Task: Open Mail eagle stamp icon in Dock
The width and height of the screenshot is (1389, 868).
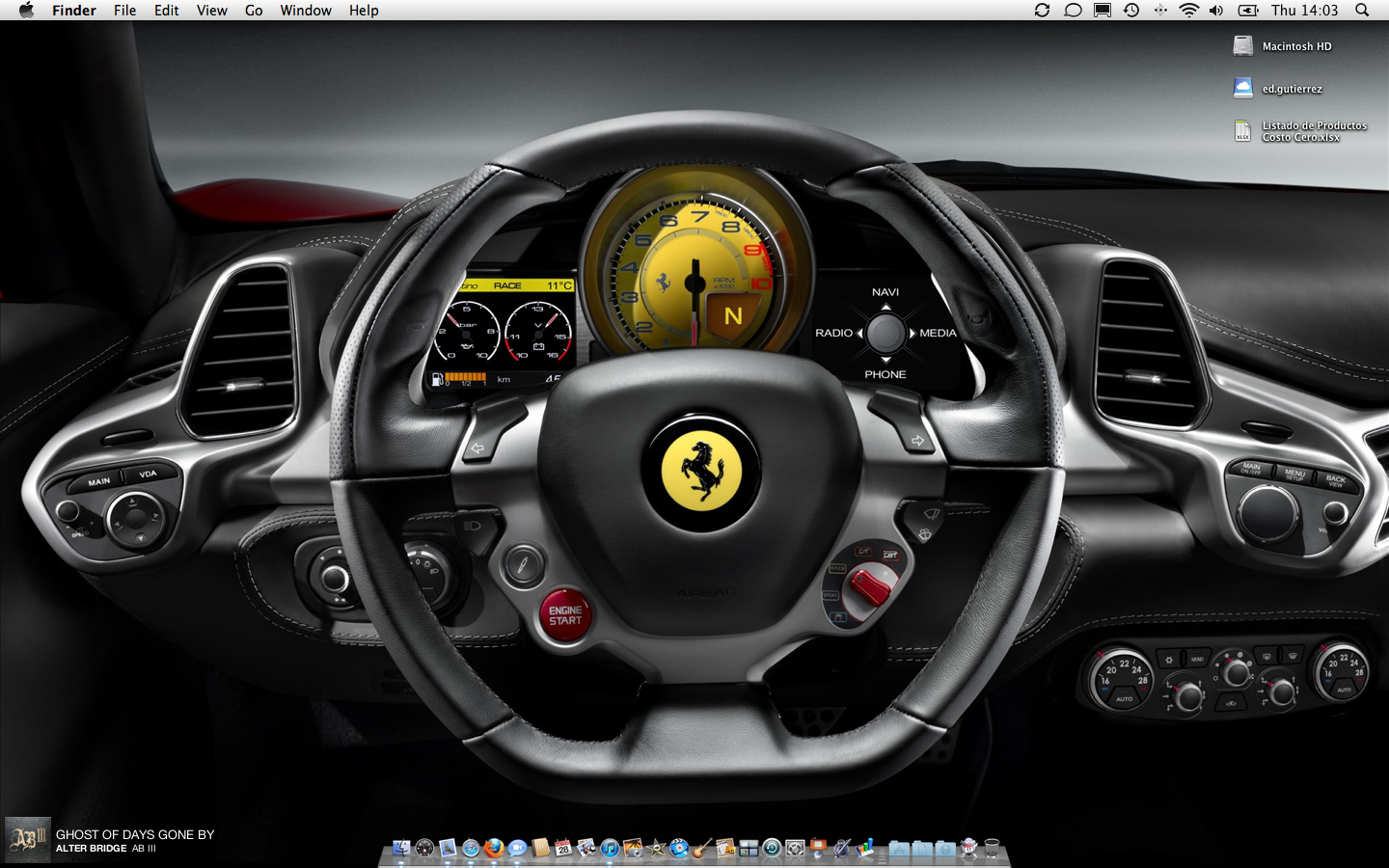Action: (448, 848)
